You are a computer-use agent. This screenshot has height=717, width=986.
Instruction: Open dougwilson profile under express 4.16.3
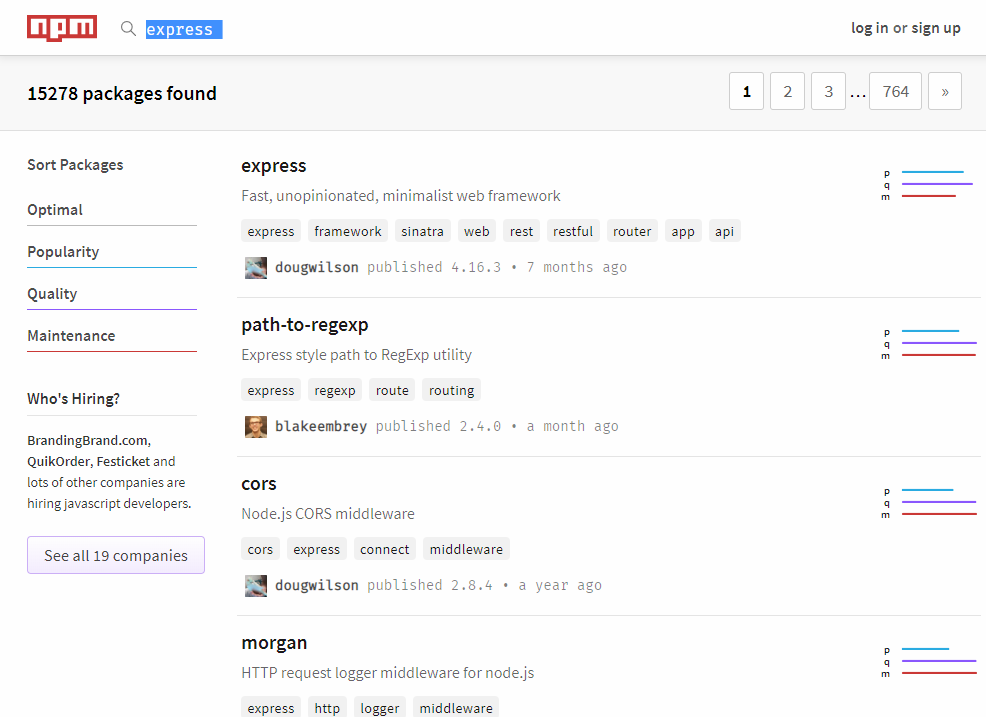(316, 267)
